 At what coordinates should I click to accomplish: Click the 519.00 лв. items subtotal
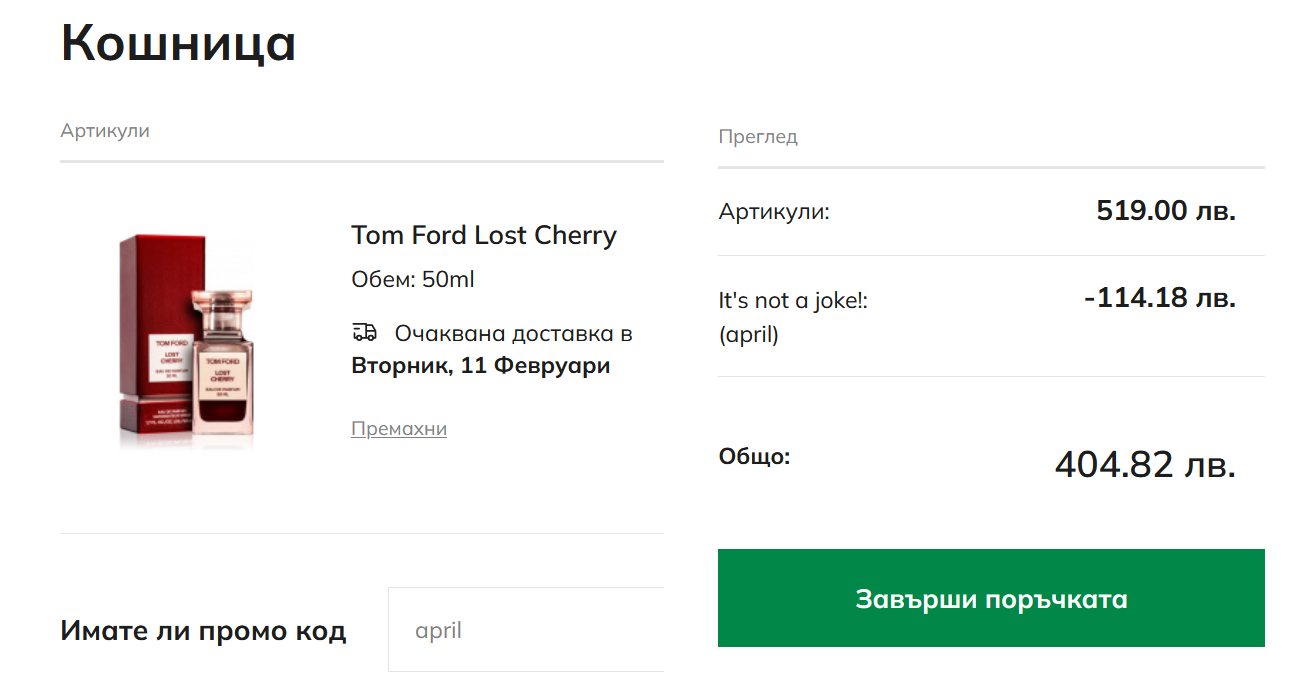tap(1166, 211)
